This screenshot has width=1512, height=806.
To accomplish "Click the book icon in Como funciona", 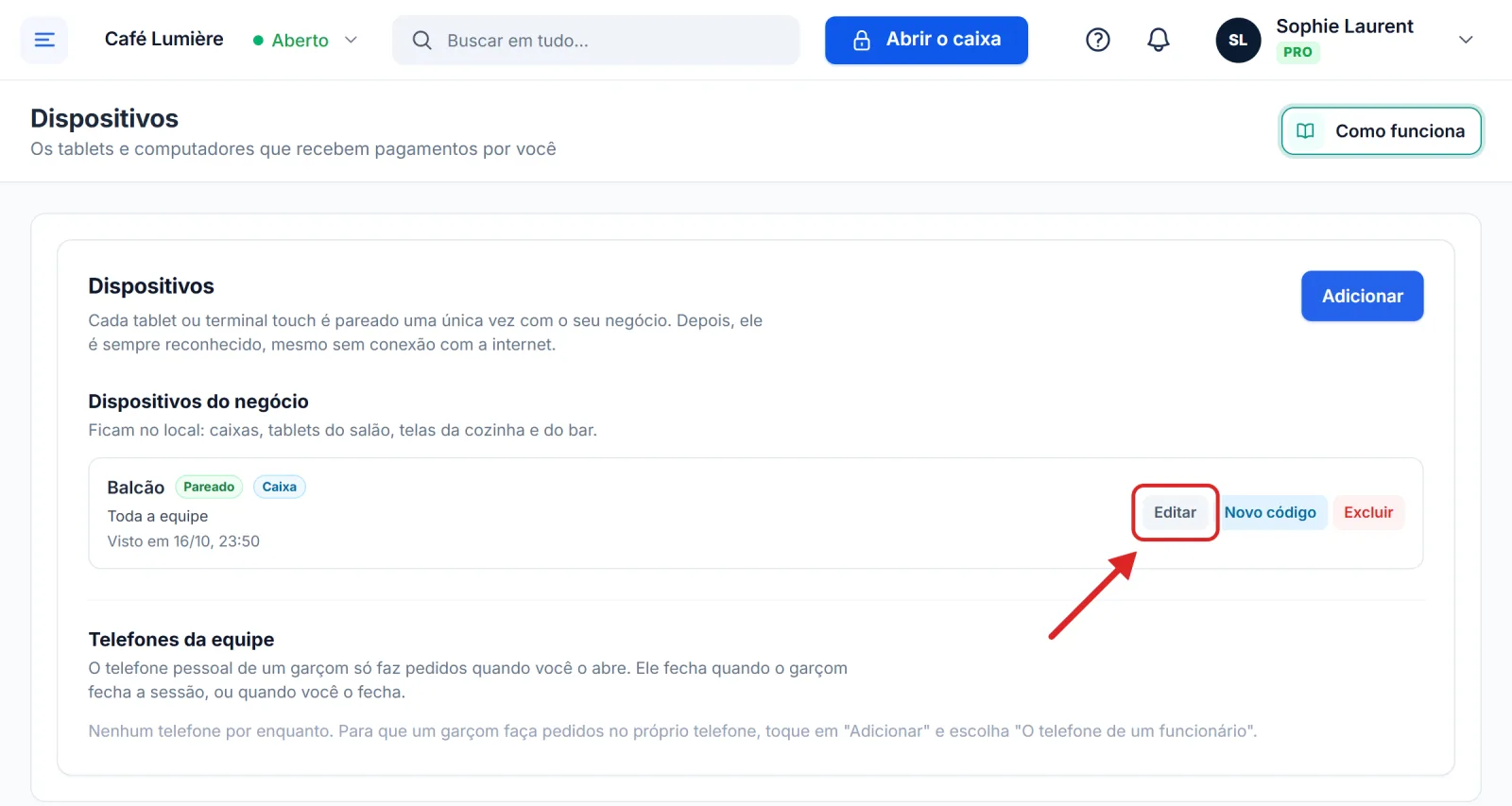I will pyautogui.click(x=1305, y=130).
